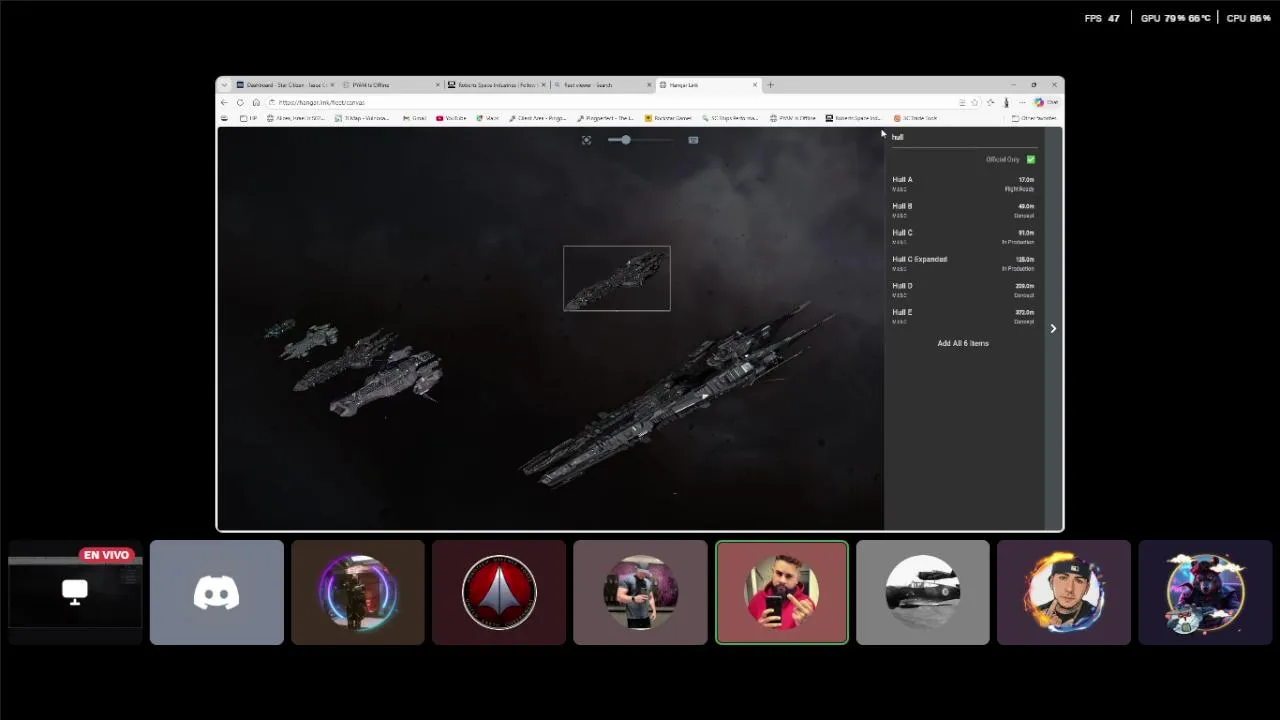This screenshot has width=1280, height=720.
Task: Open the Client Area bookmark
Action: 538,118
